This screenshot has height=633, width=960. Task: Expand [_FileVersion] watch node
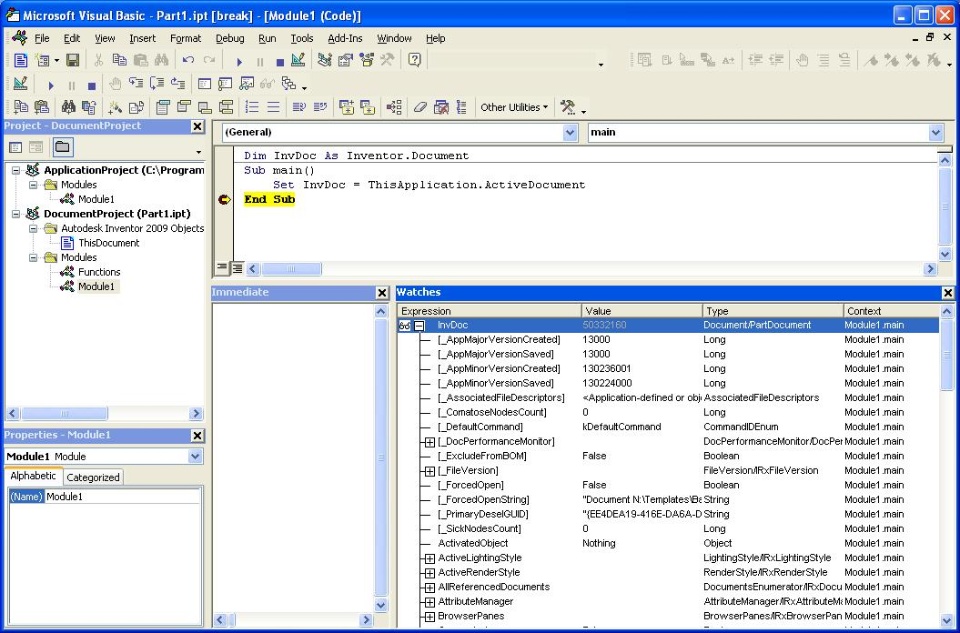pyautogui.click(x=430, y=471)
